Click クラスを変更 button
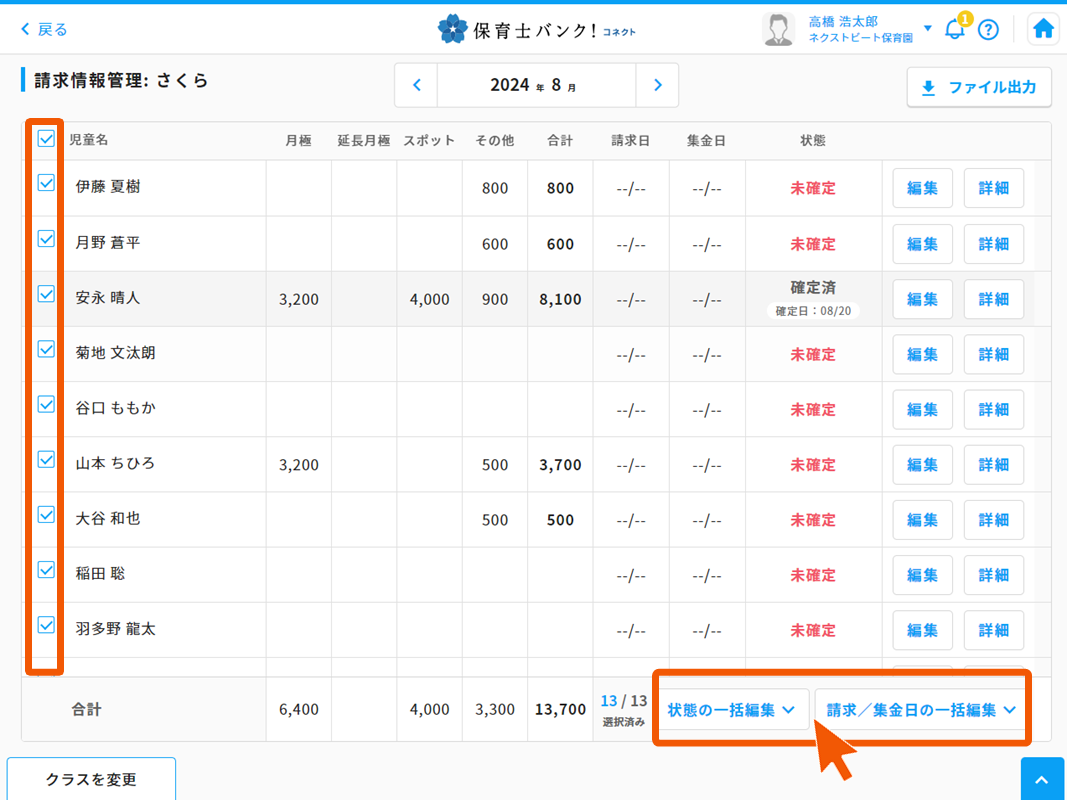This screenshot has width=1067, height=800. [x=91, y=779]
